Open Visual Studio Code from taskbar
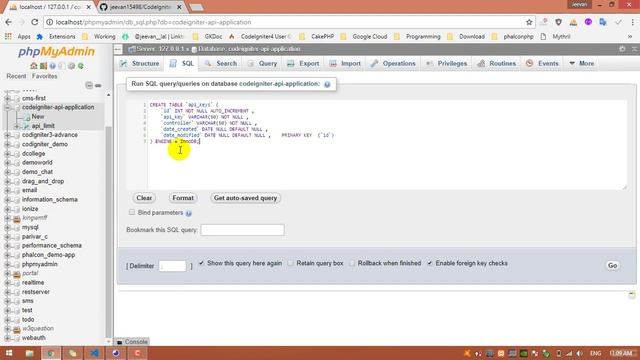 point(94,353)
